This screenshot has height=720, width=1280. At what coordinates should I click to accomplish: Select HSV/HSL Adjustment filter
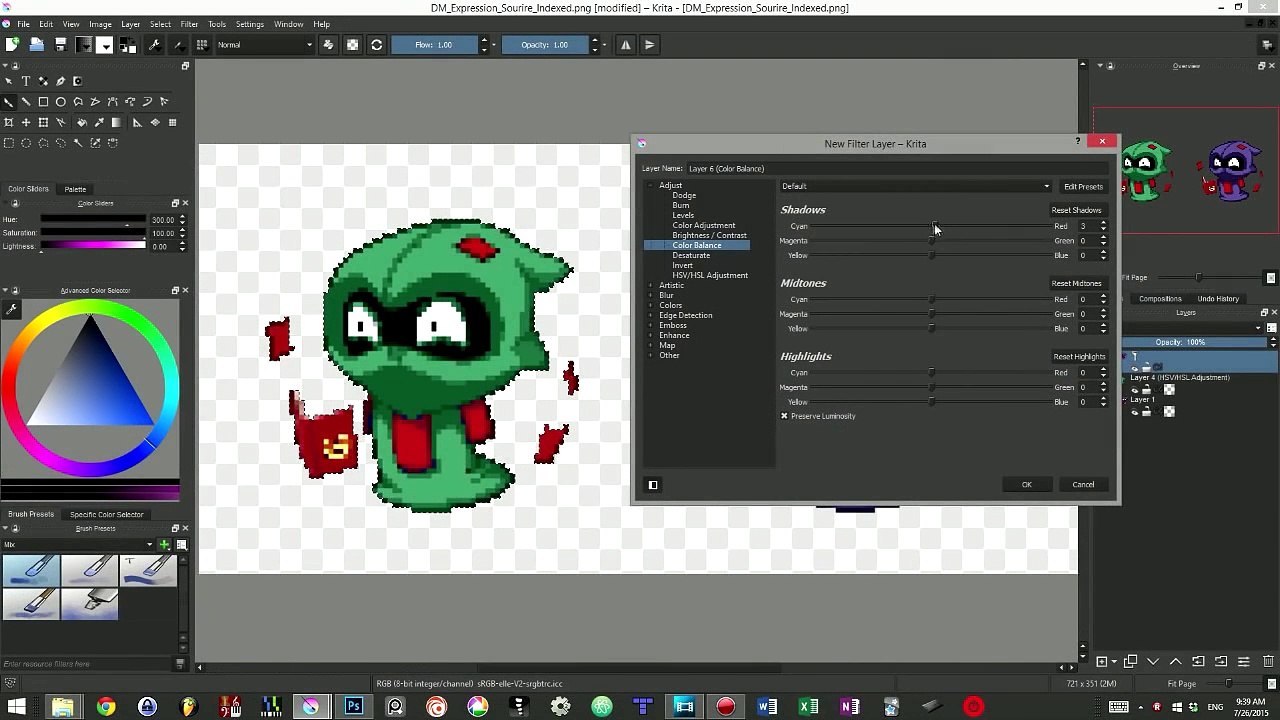point(710,275)
